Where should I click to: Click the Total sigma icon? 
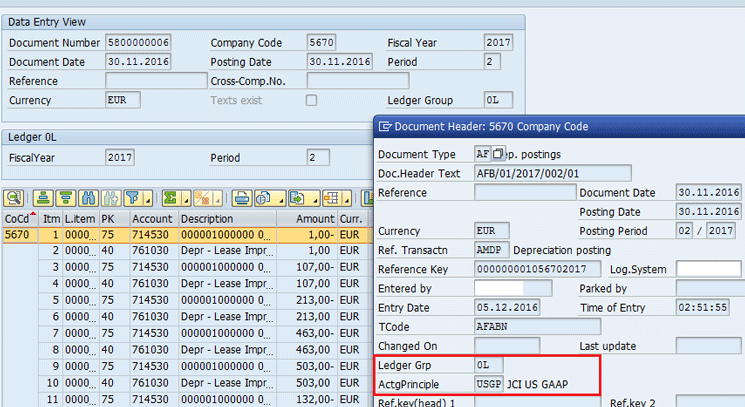pyautogui.click(x=173, y=197)
